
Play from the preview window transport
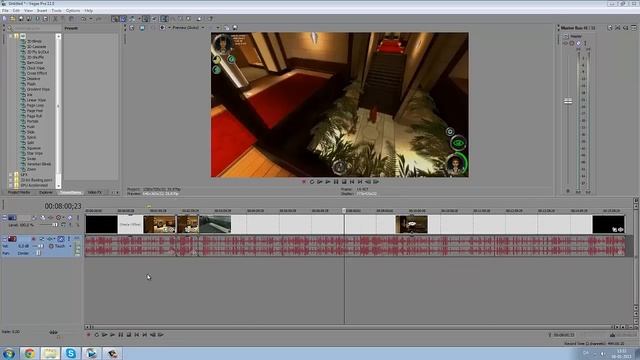coord(328,182)
